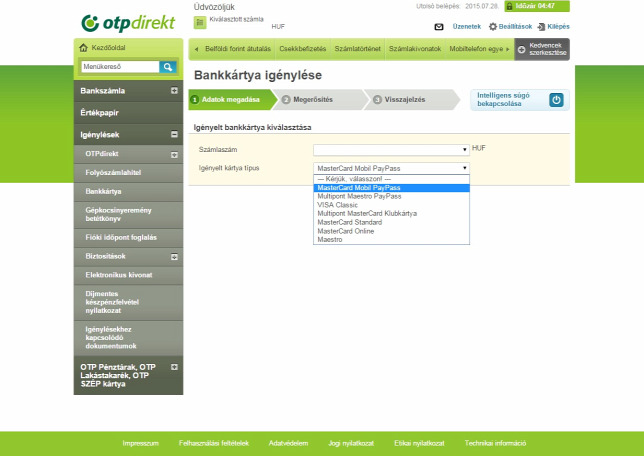644x456 pixels.
Task: Click step 3 Visszajelzés
Action: coord(410,99)
